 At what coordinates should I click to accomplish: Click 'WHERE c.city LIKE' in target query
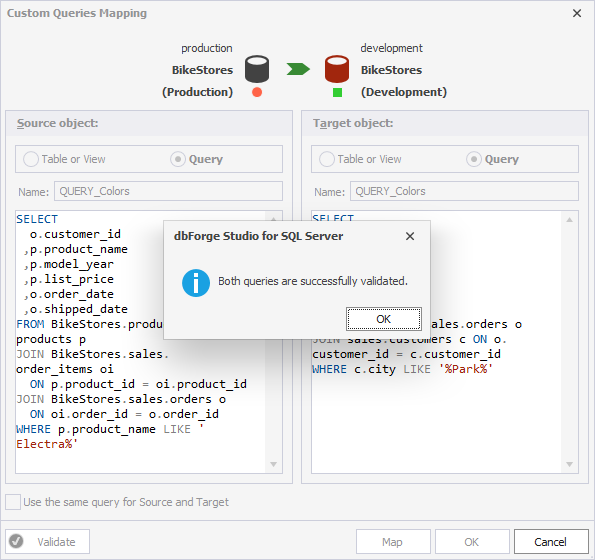(x=371, y=369)
